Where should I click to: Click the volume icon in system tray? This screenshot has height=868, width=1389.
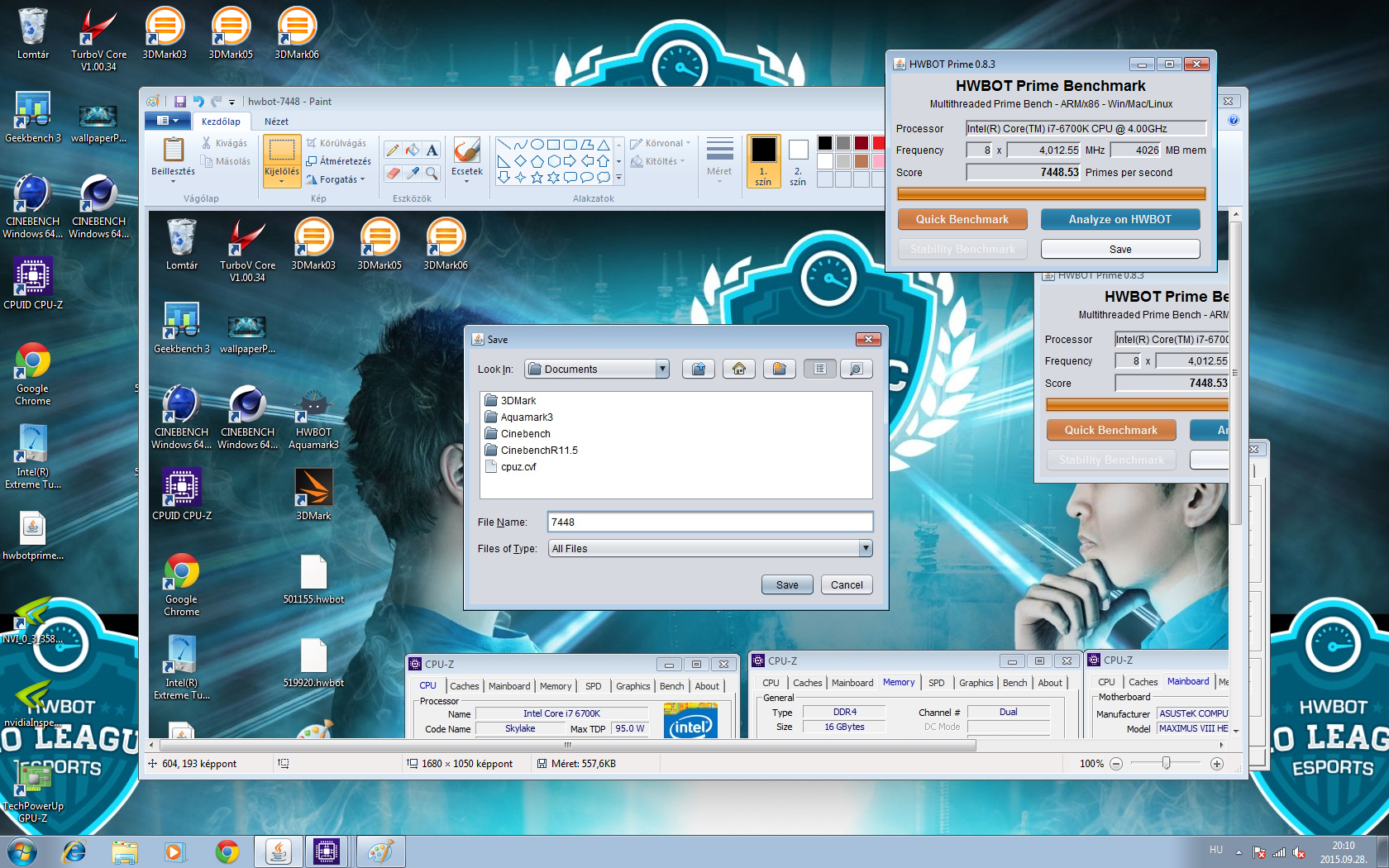coord(1298,852)
